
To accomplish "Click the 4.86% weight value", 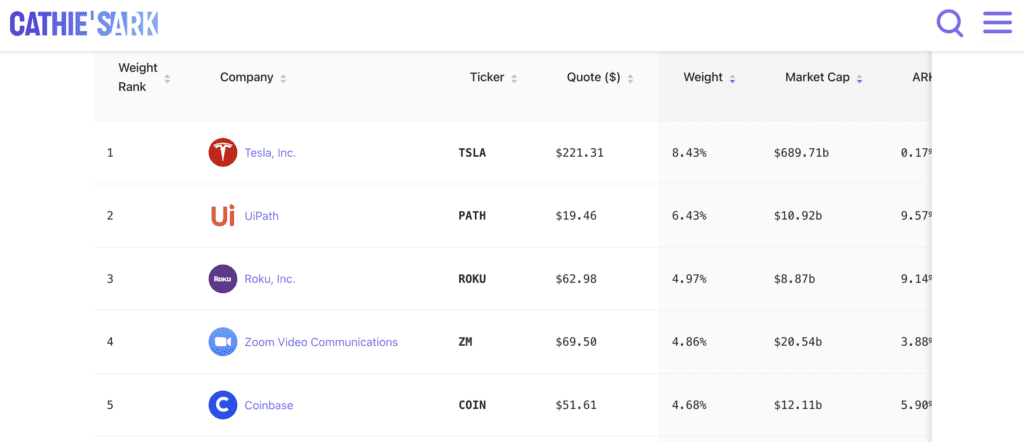I will [689, 341].
